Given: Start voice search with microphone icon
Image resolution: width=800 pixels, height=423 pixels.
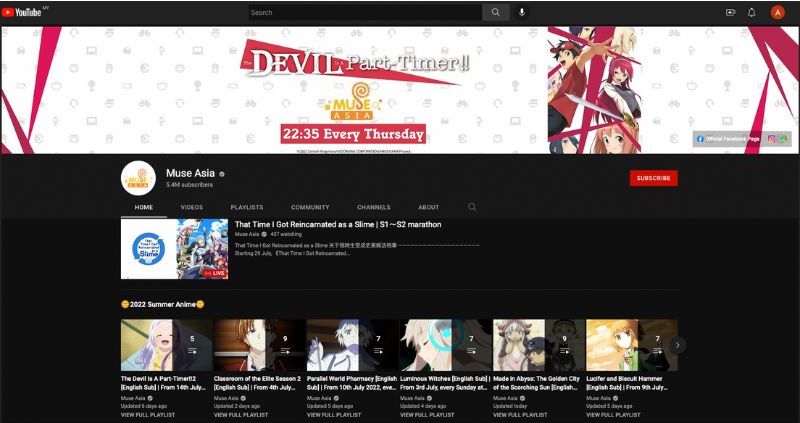Looking at the screenshot, I should point(521,12).
